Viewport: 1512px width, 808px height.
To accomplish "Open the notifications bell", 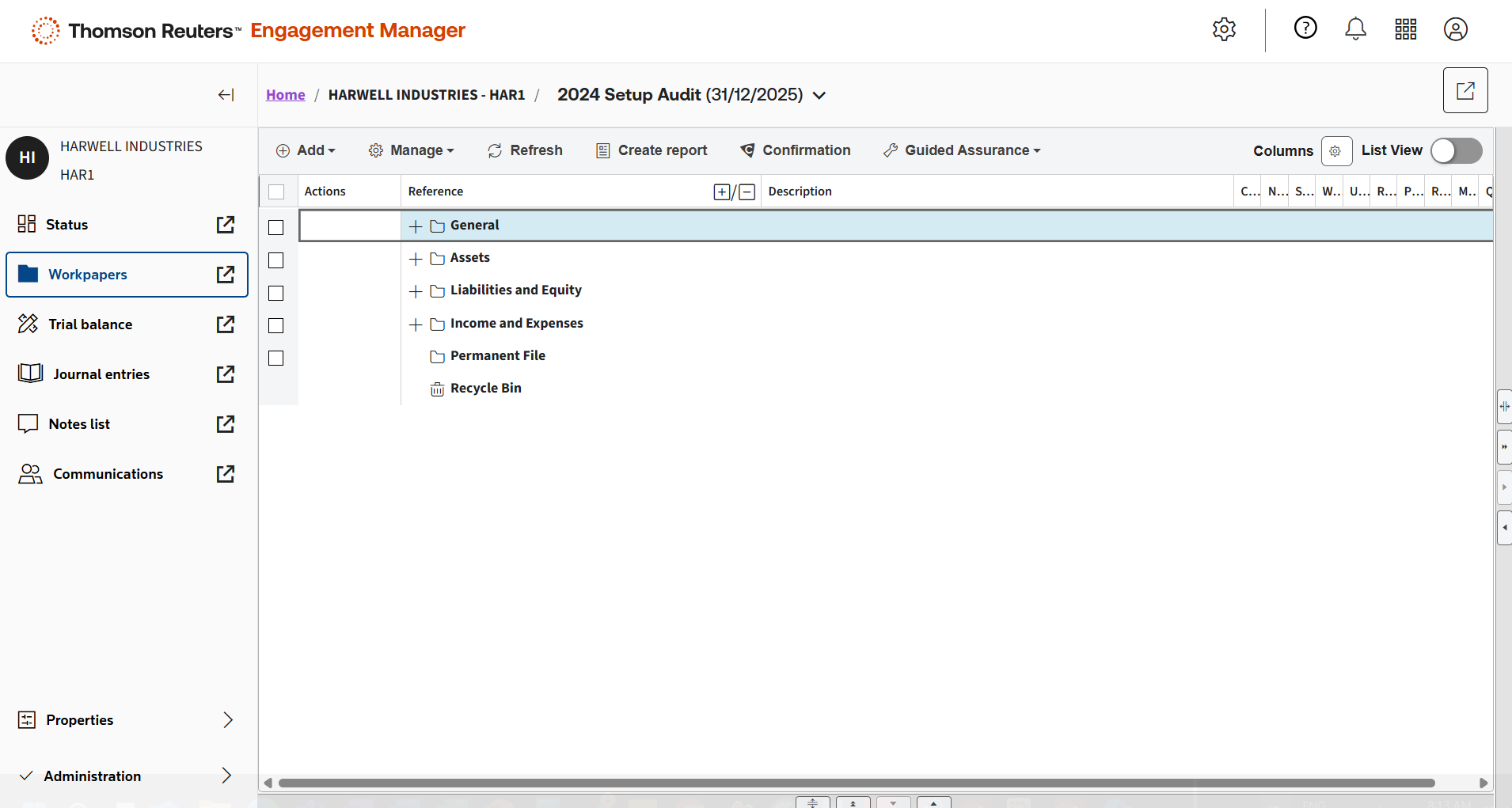I will pos(1355,29).
